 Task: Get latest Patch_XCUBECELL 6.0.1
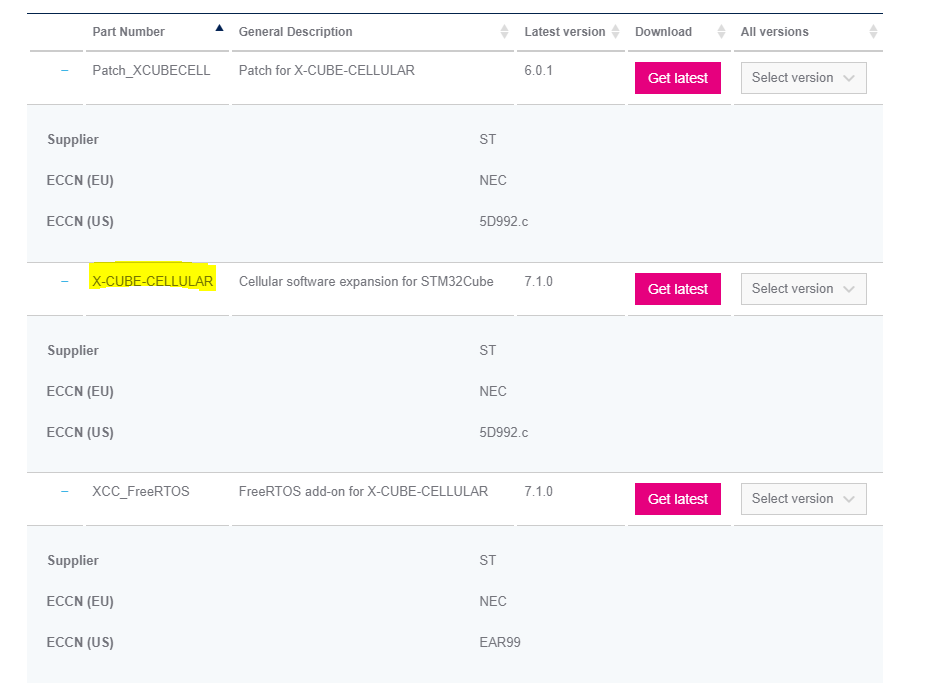click(678, 78)
